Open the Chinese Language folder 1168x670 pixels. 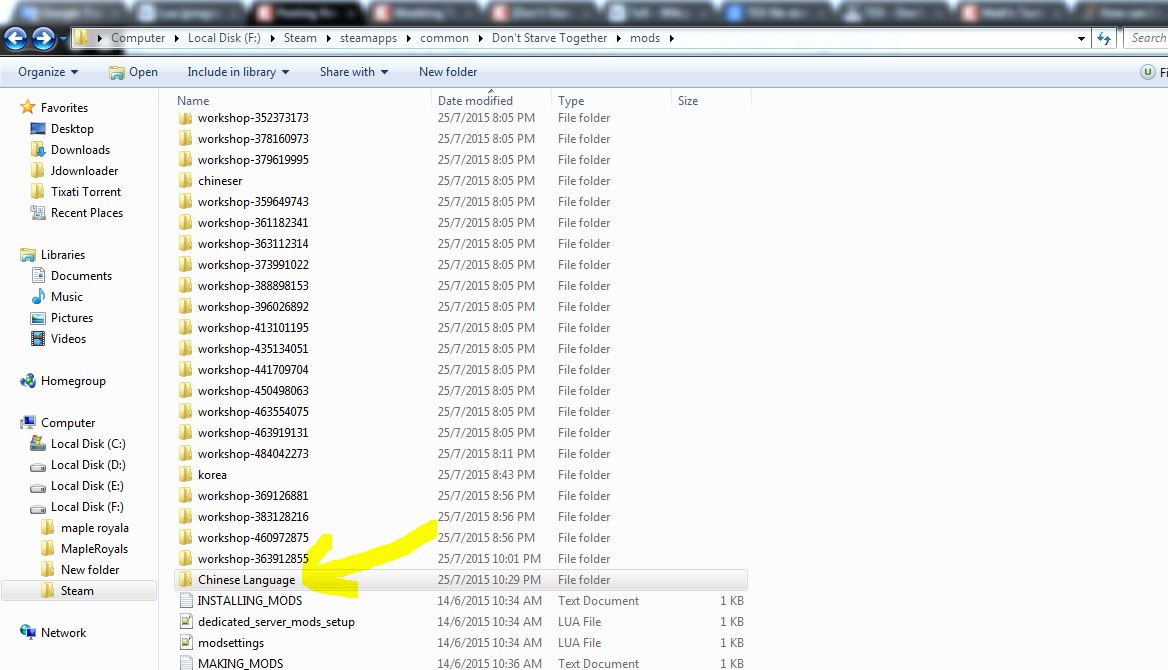click(246, 580)
